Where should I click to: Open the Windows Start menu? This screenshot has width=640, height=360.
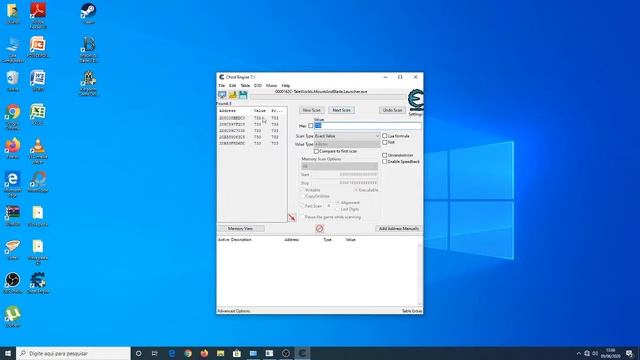click(x=8, y=353)
